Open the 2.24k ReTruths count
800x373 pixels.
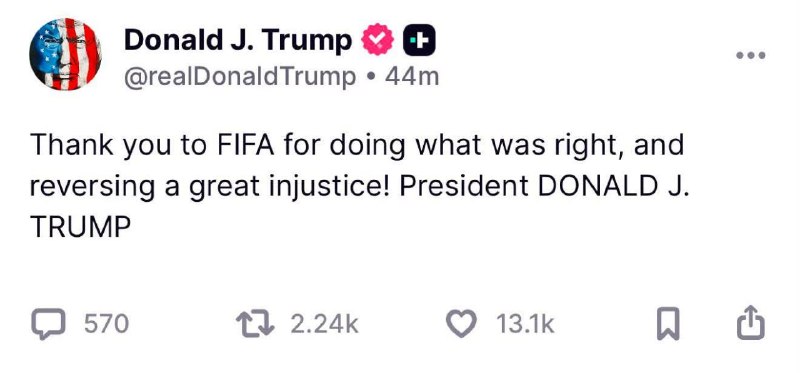point(324,325)
